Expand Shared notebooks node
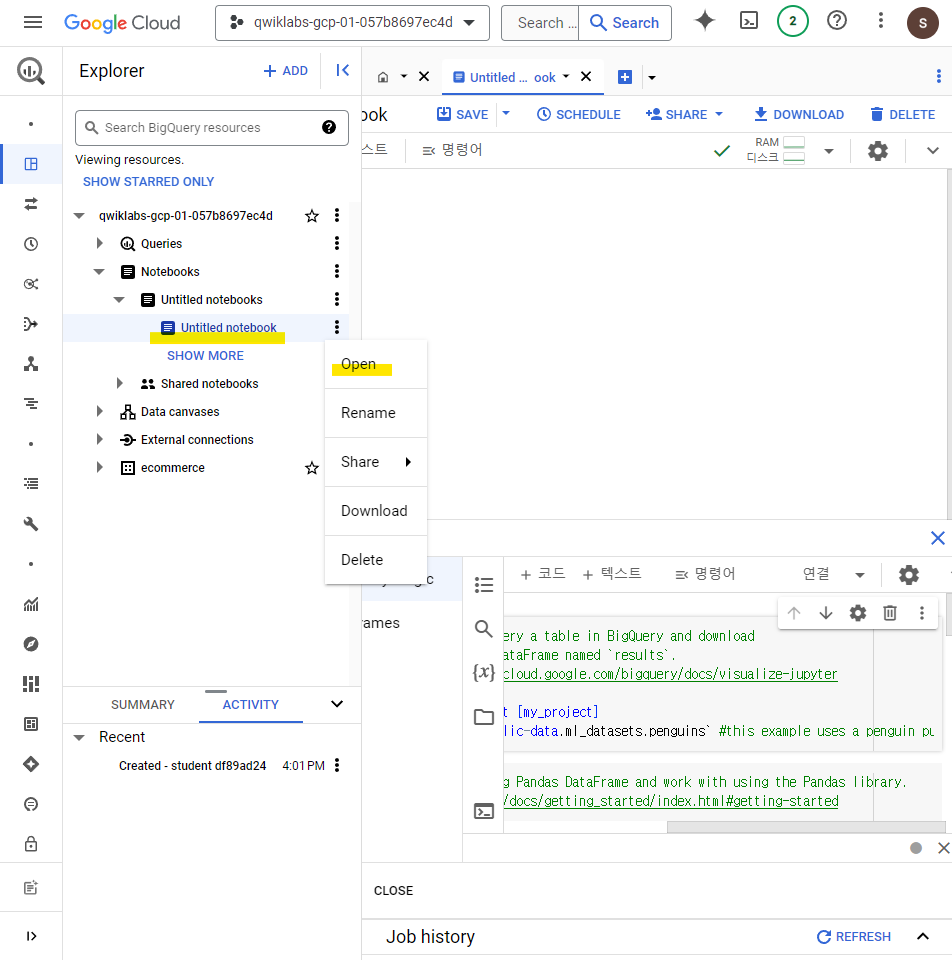Image resolution: width=952 pixels, height=960 pixels. pyautogui.click(x=120, y=384)
